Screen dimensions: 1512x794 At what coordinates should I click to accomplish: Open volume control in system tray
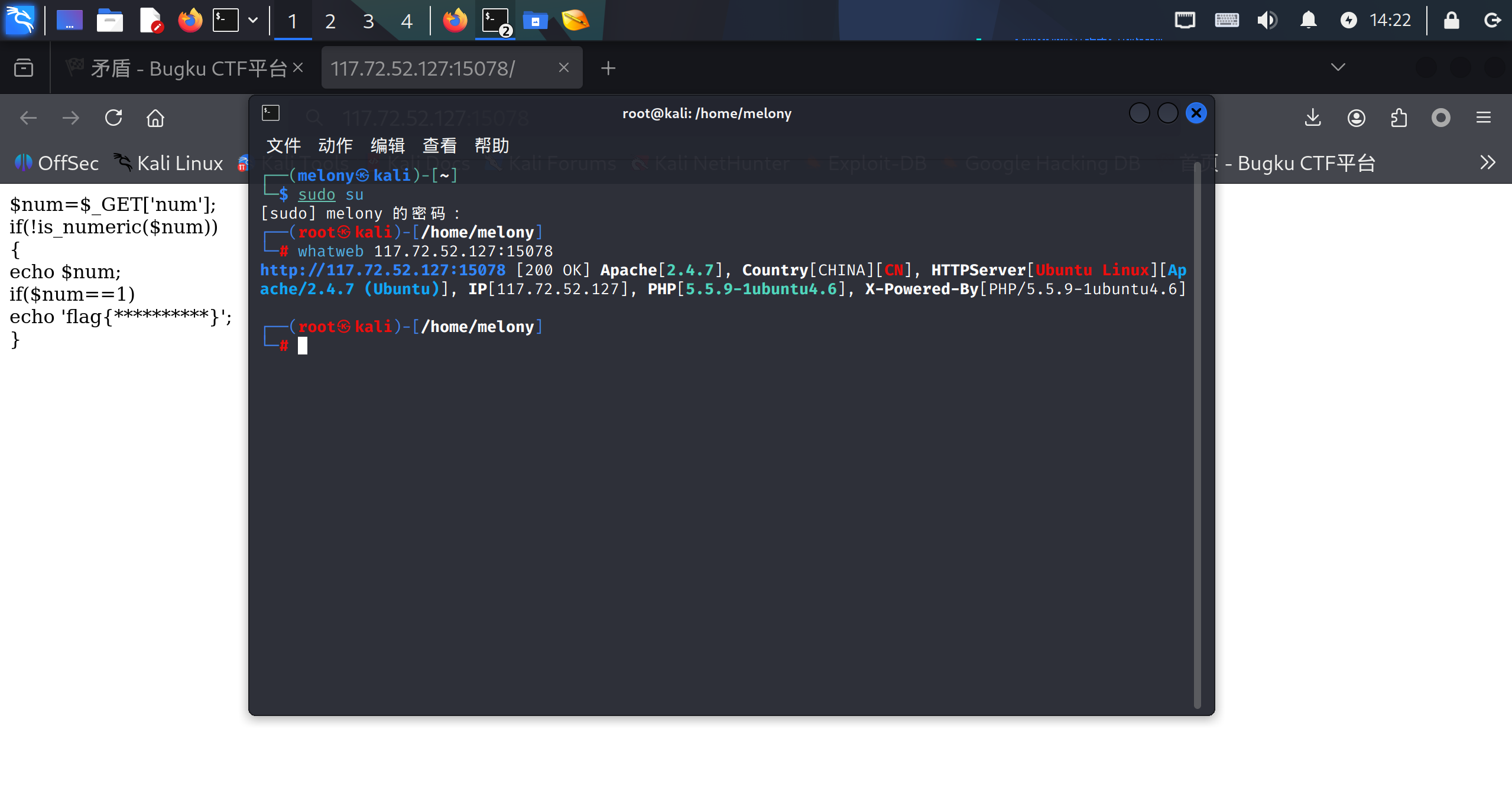click(x=1267, y=20)
